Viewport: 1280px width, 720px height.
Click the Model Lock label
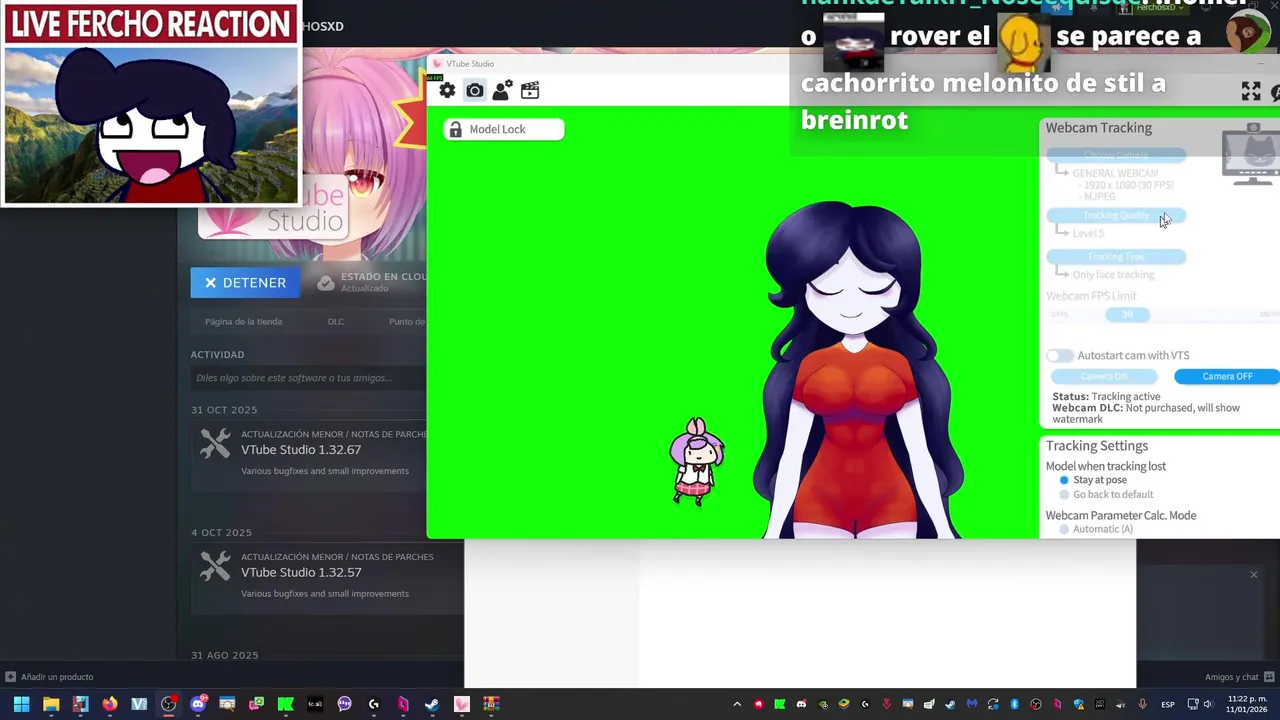(x=497, y=129)
